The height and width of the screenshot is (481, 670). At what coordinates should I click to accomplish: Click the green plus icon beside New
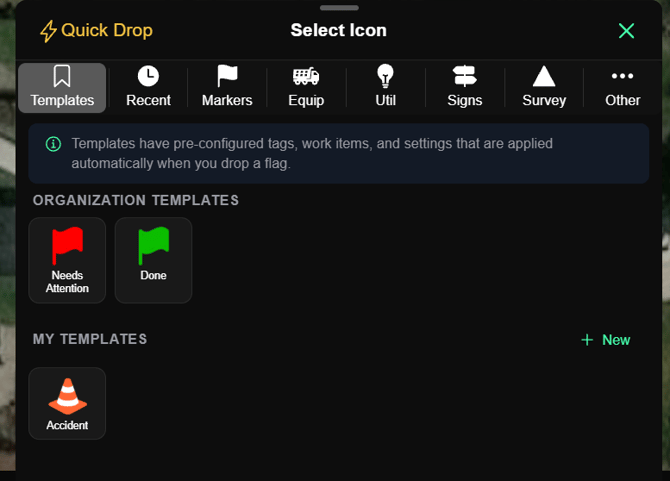click(587, 340)
